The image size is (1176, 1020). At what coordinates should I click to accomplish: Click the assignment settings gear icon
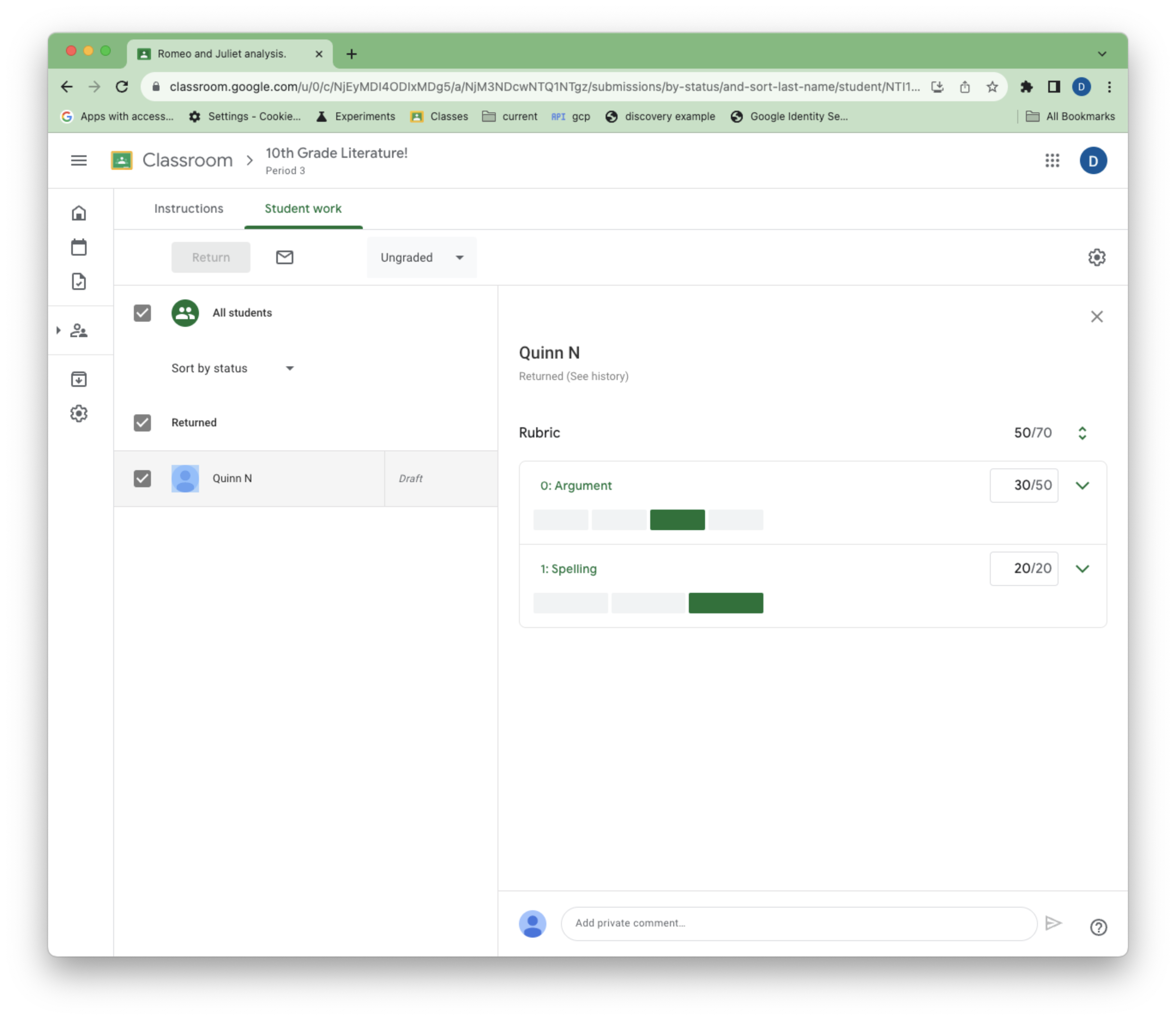coord(1097,257)
